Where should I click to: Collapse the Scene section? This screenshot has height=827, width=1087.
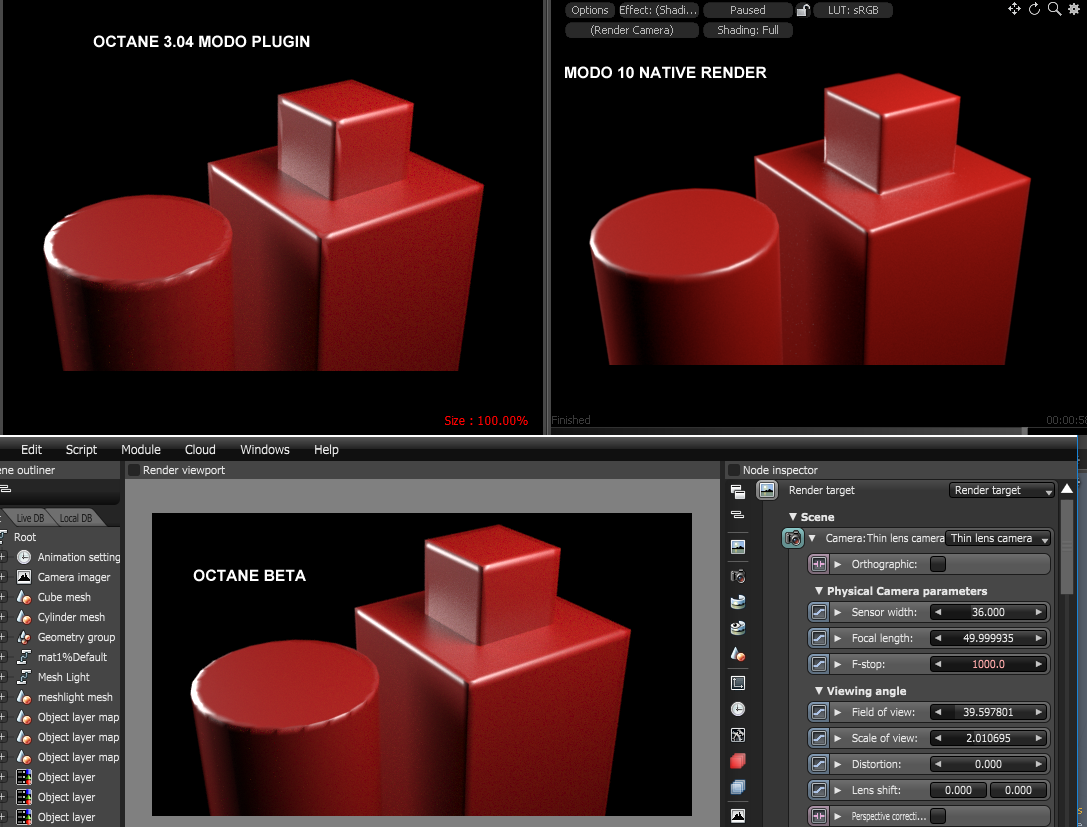[x=792, y=517]
